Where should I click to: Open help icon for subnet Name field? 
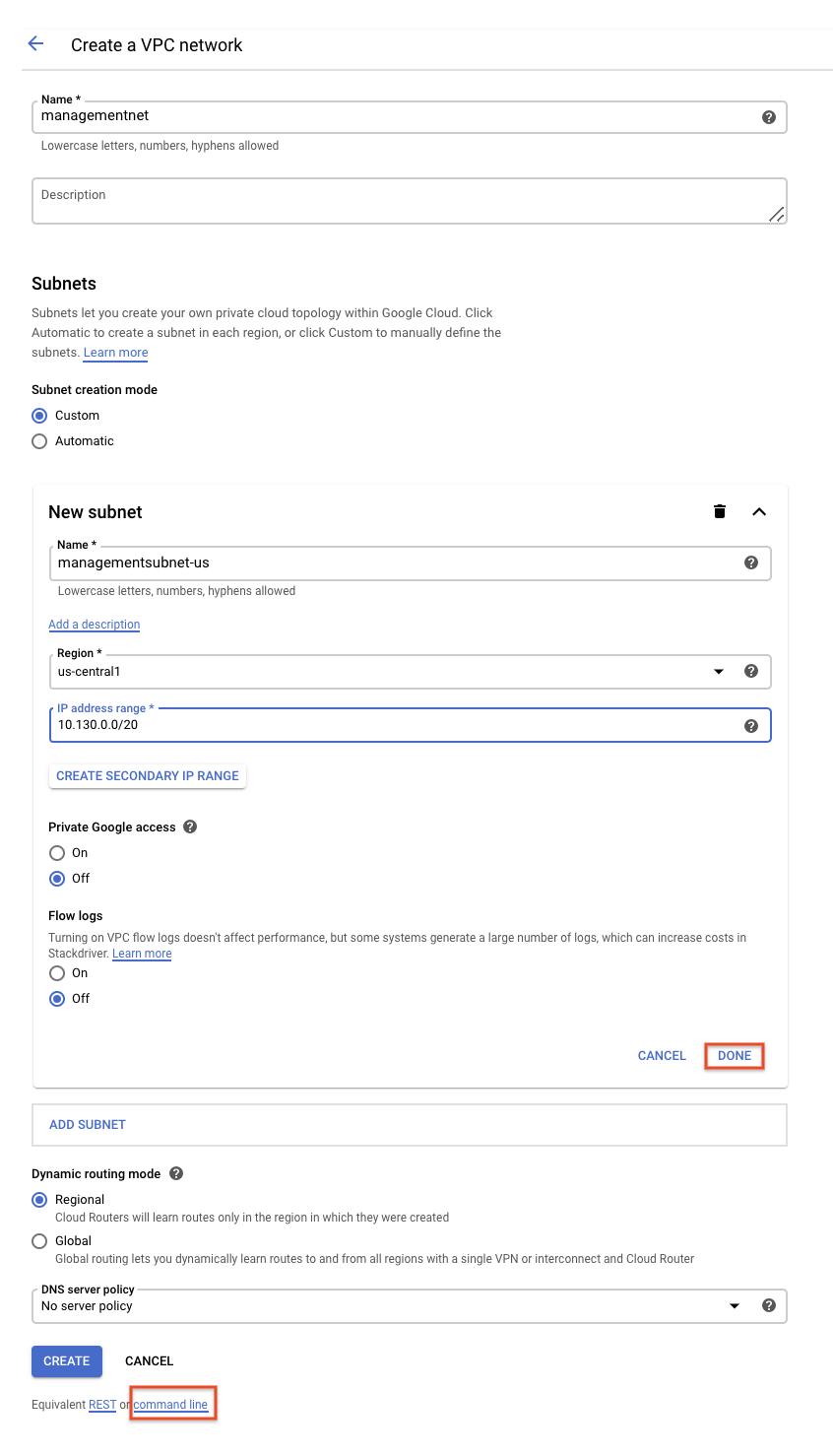[751, 563]
